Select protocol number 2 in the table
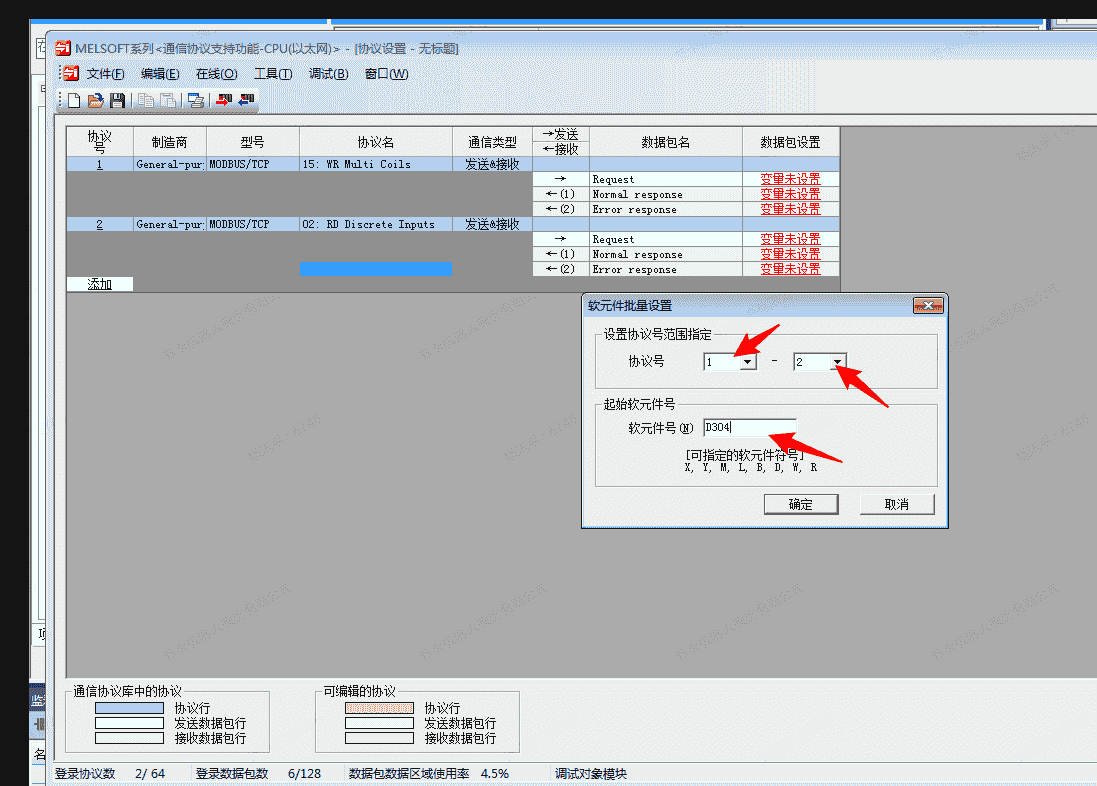 click(99, 224)
